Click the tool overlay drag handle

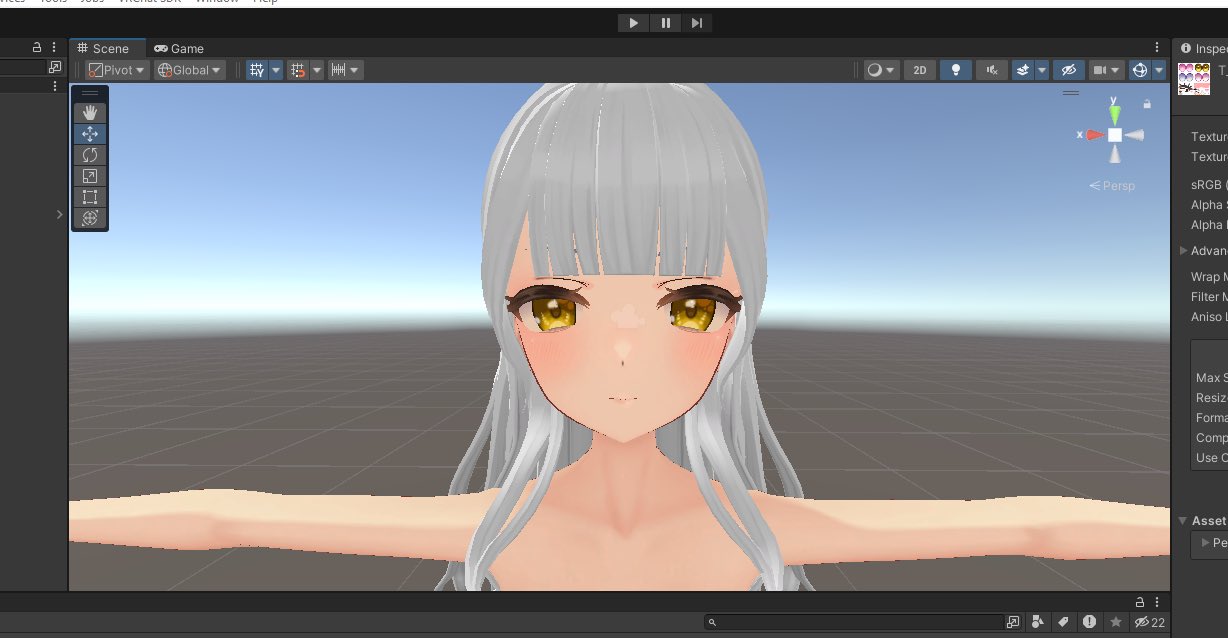point(90,93)
